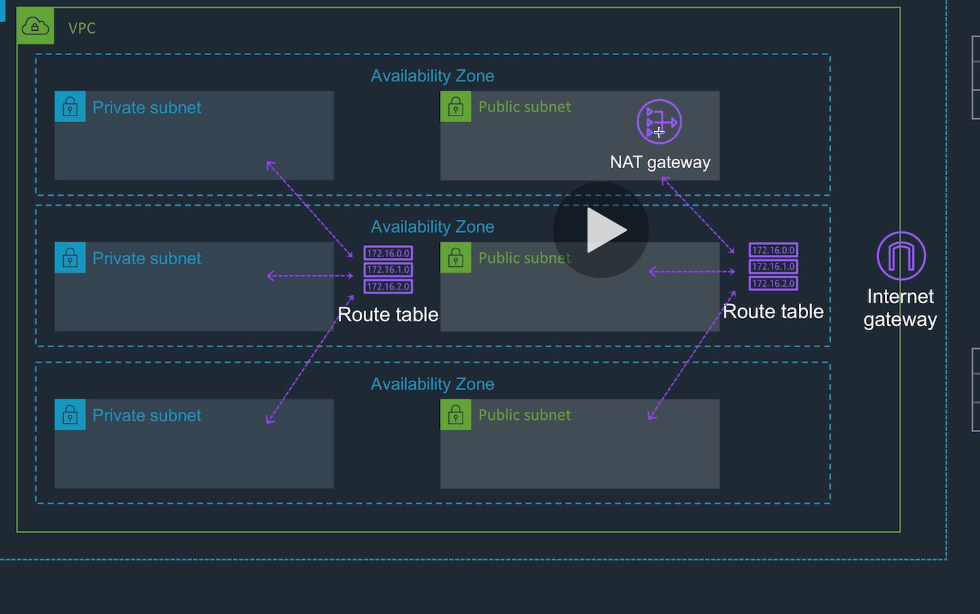Screen dimensions: 980x614
Task: Click the VPC cloud icon
Action: 35,26
